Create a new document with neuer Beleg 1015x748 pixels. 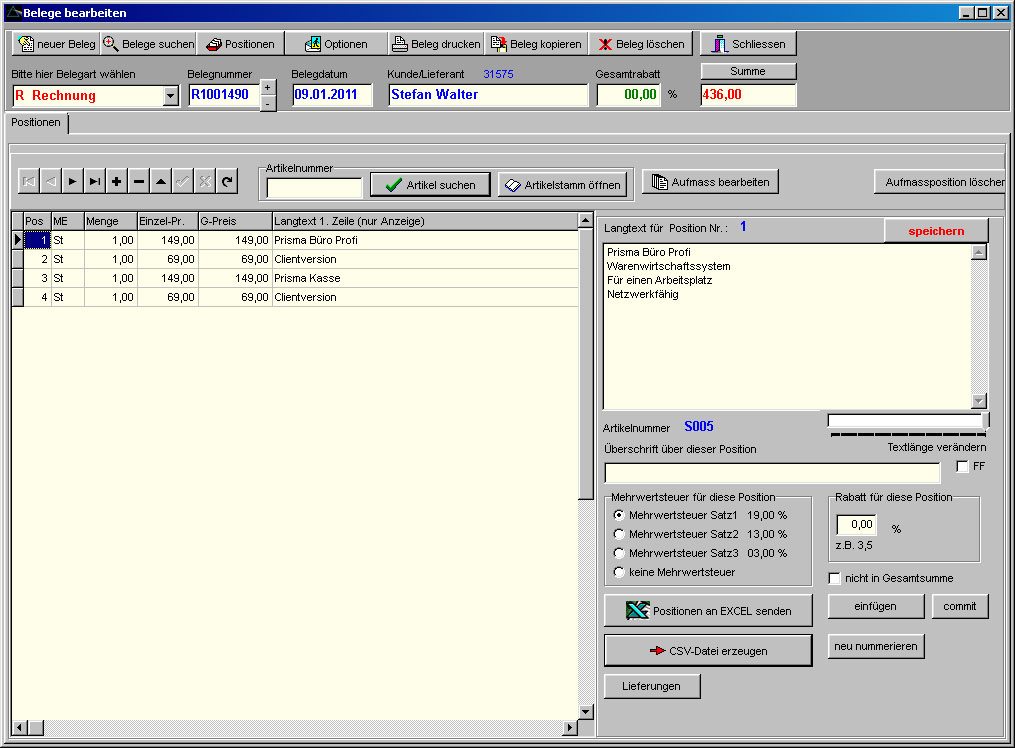tap(56, 44)
